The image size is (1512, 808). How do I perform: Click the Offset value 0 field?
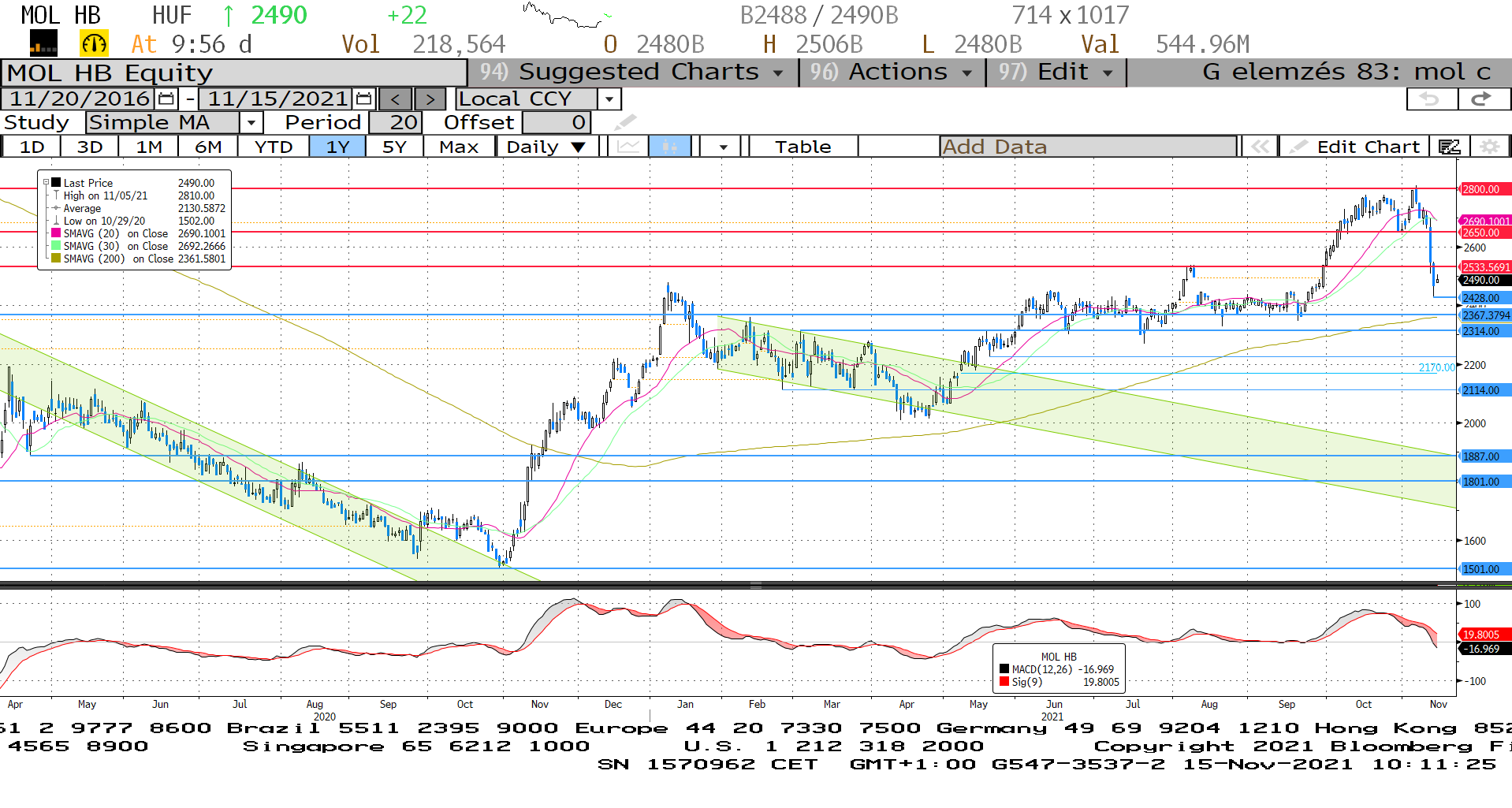pos(557,123)
